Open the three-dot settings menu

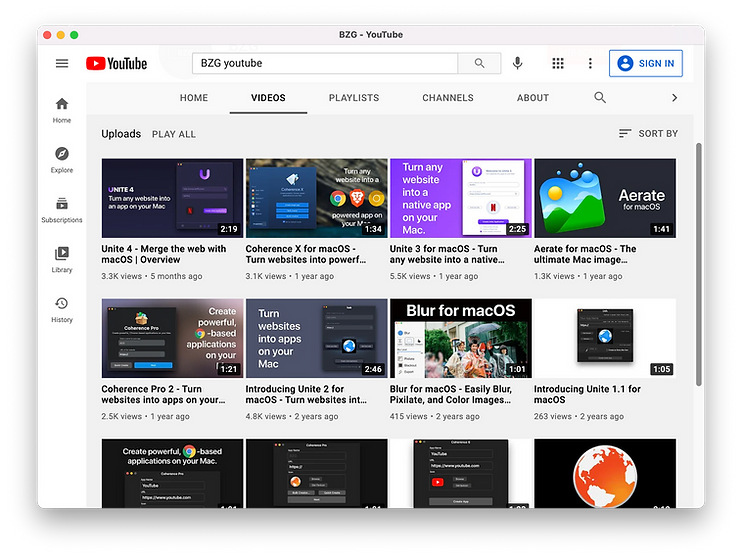(590, 63)
